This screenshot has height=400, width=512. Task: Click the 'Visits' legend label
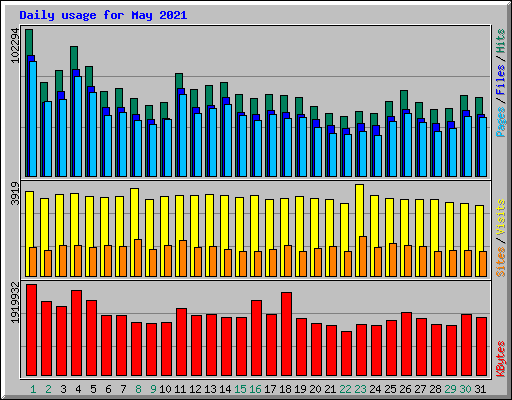point(501,218)
